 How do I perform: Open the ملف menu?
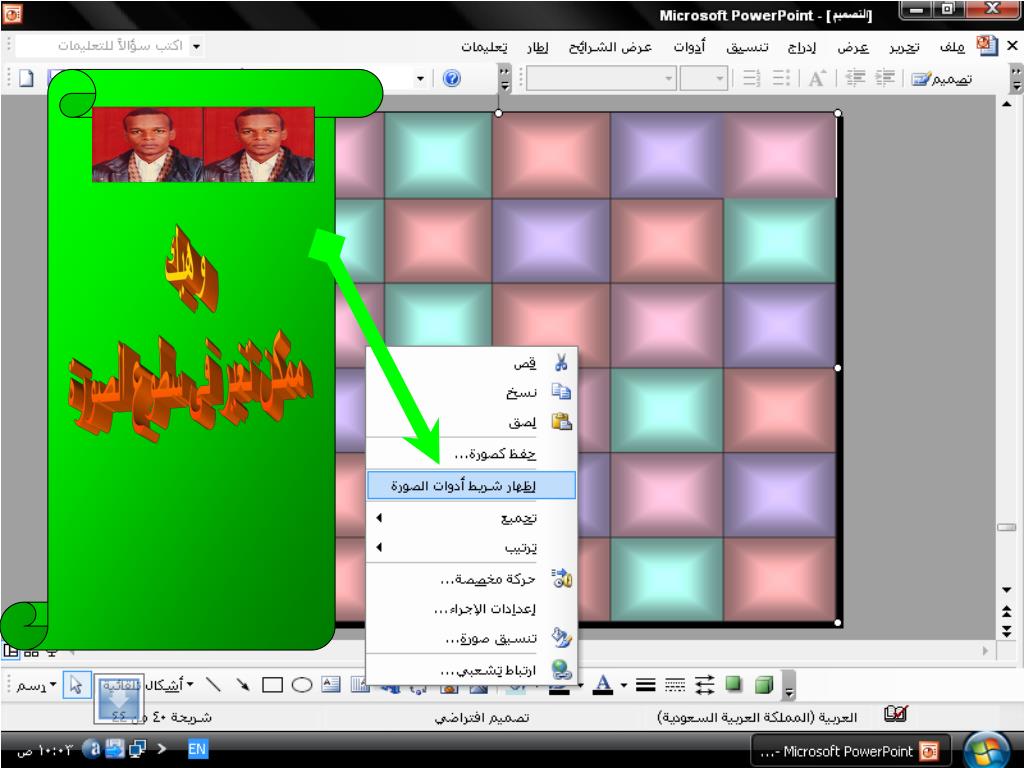tap(952, 47)
